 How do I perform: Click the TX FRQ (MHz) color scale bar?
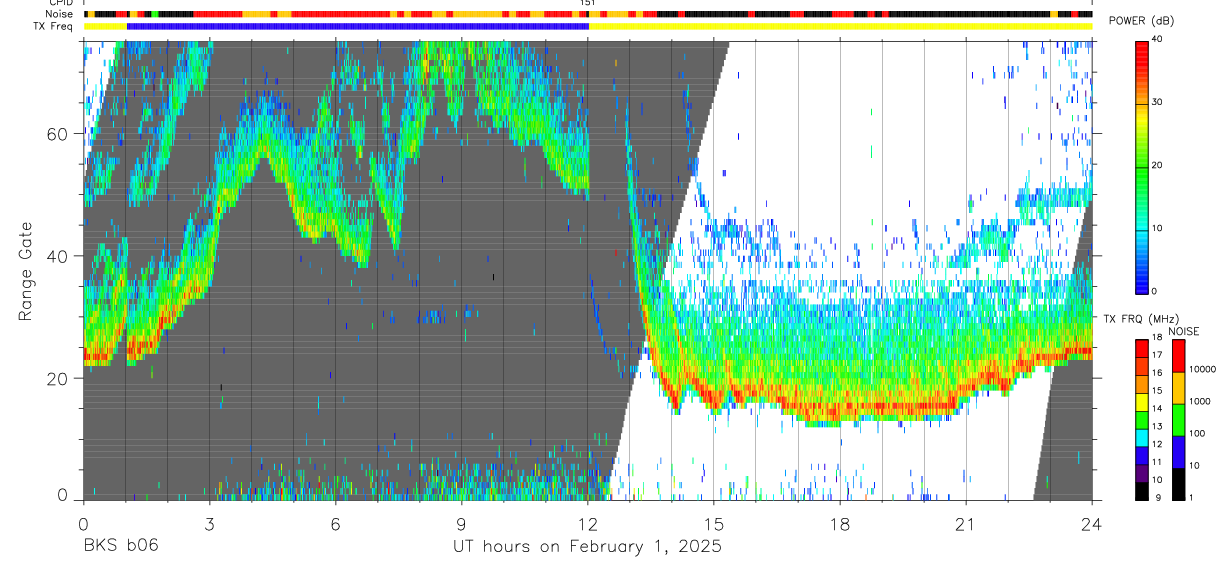tap(1141, 419)
